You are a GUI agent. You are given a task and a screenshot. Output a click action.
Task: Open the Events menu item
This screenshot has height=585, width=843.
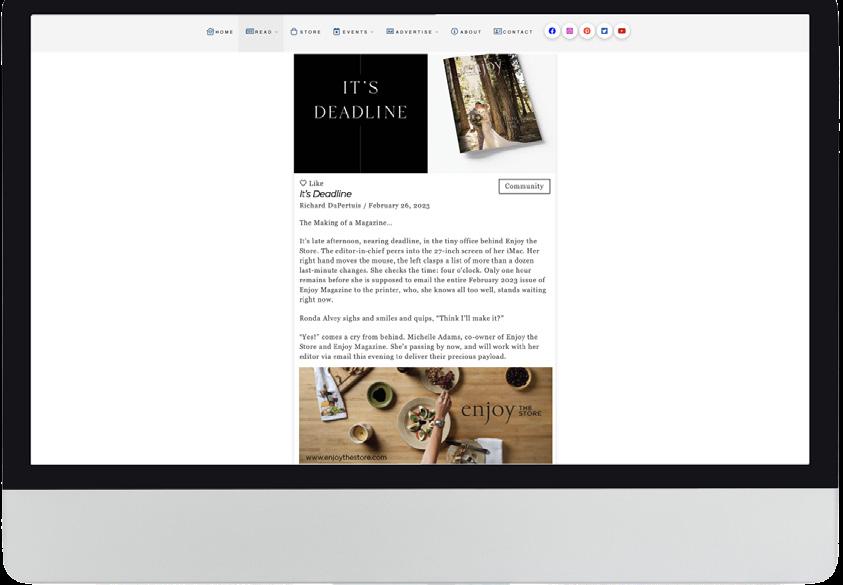coord(351,32)
